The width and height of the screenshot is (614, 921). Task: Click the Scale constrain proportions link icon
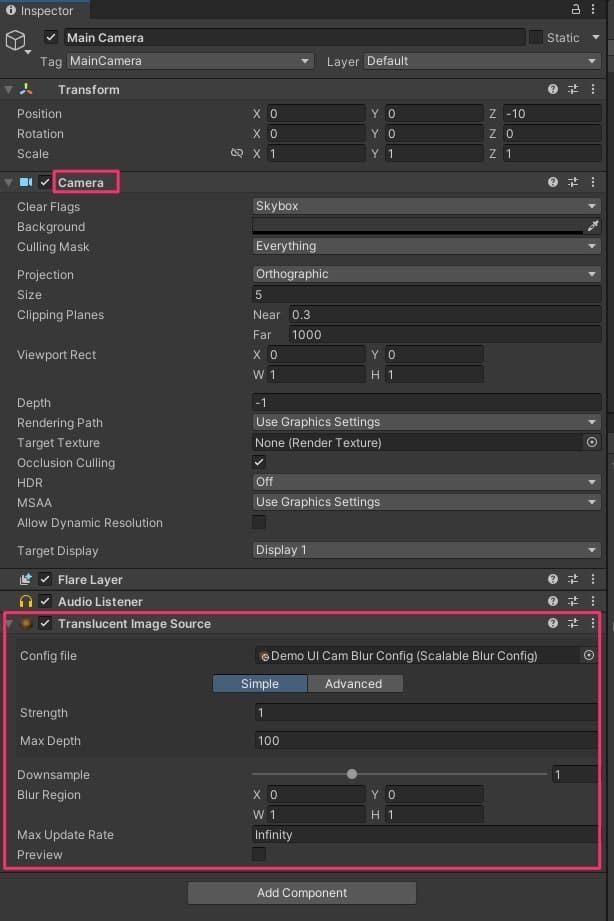point(237,153)
